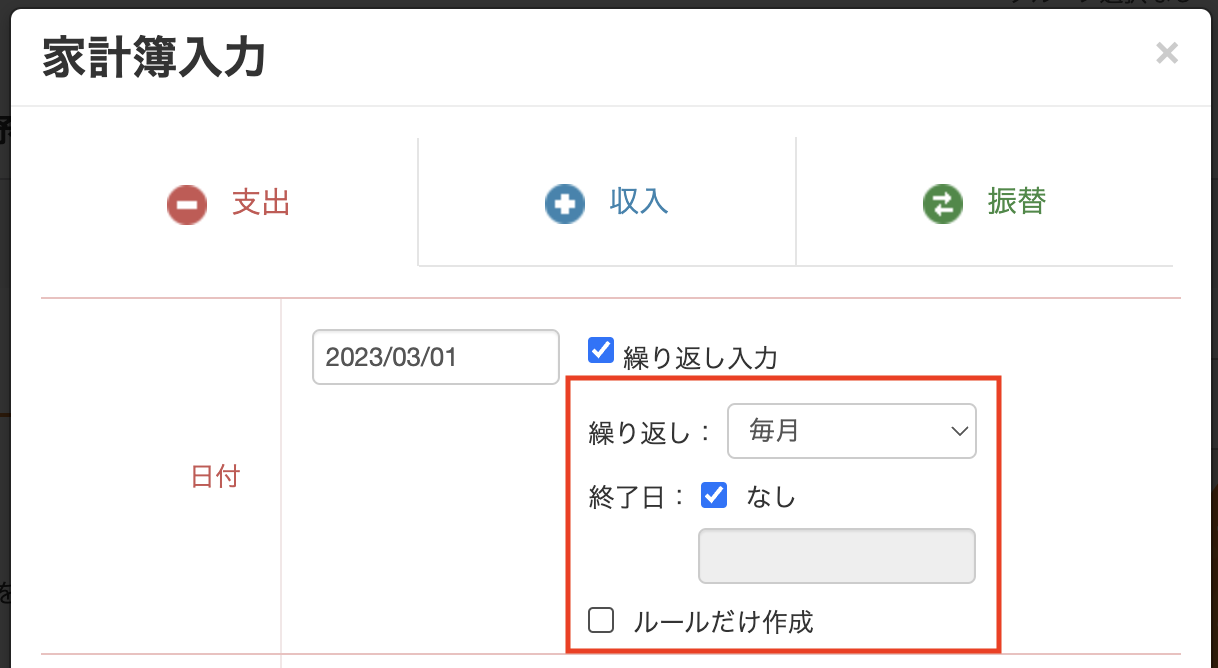Click the 家計簿入力 dialog title
1218x668 pixels.
[x=154, y=59]
